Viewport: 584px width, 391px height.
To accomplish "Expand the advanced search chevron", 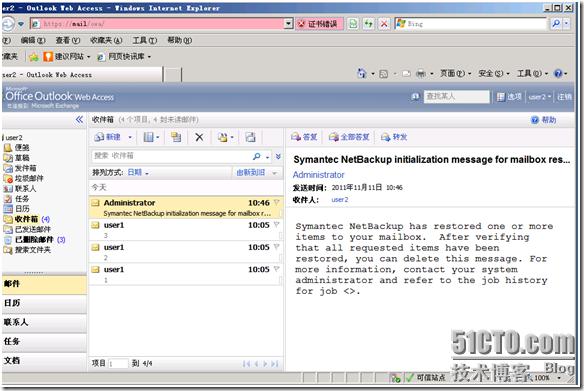I will pos(278,156).
